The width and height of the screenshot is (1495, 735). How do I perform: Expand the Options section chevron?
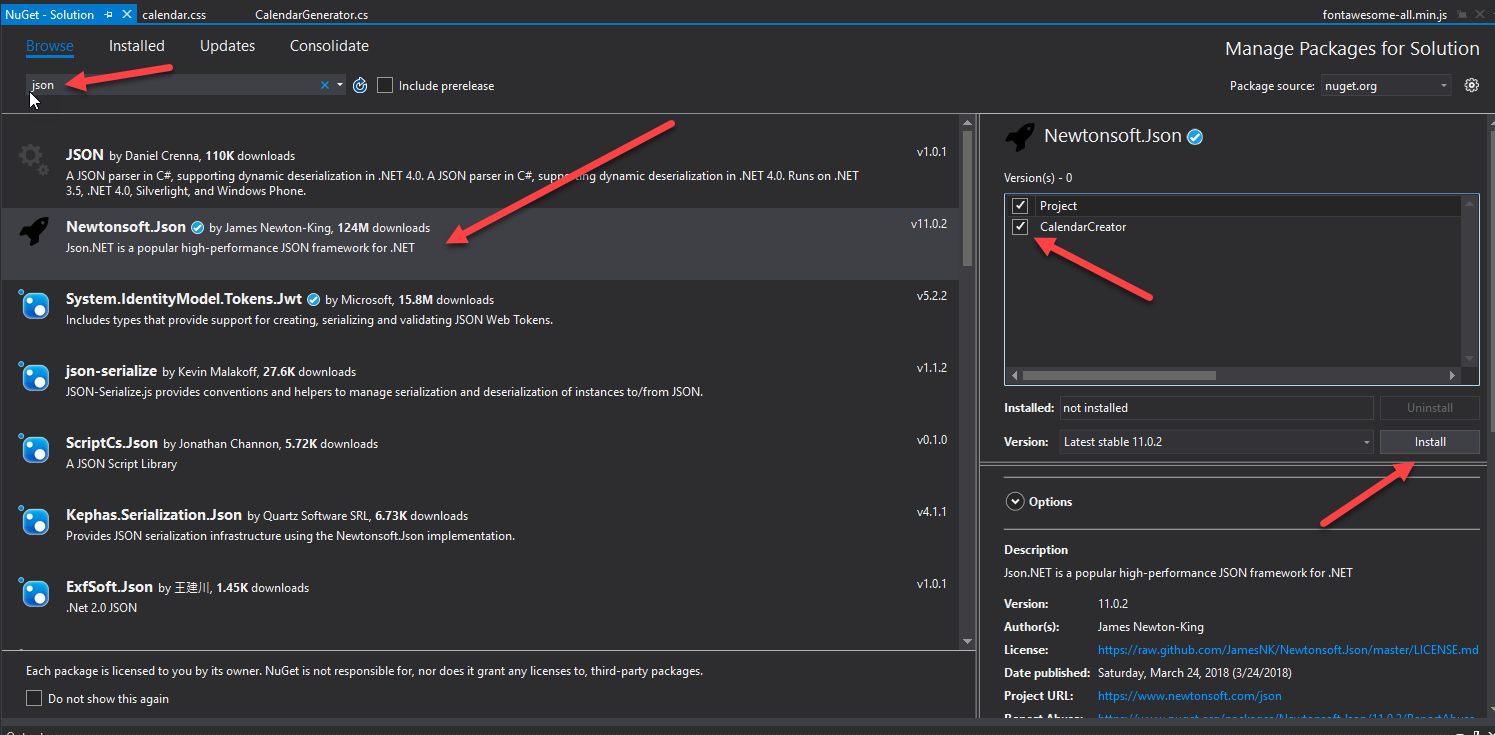click(x=1015, y=502)
